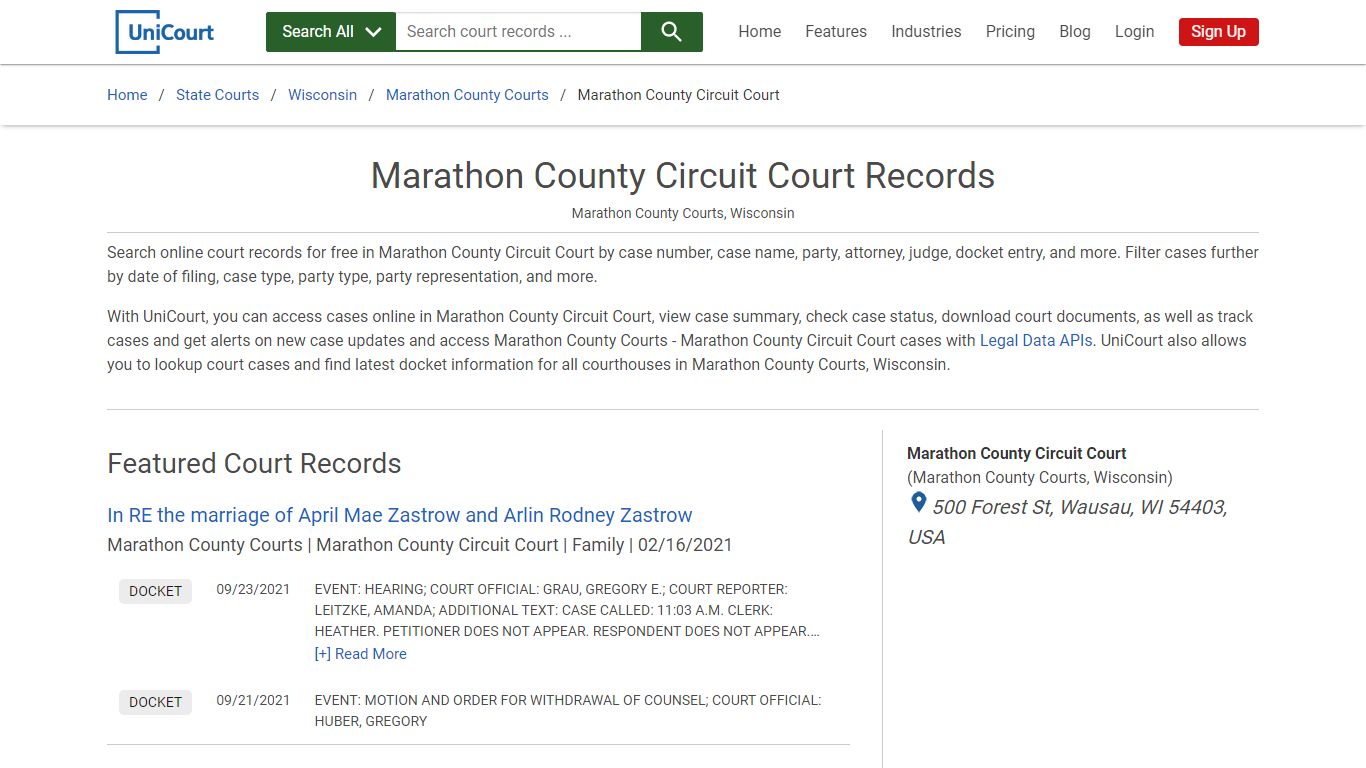Click the Marathon County Circuit Court Records heading
The width and height of the screenshot is (1366, 768).
point(683,176)
